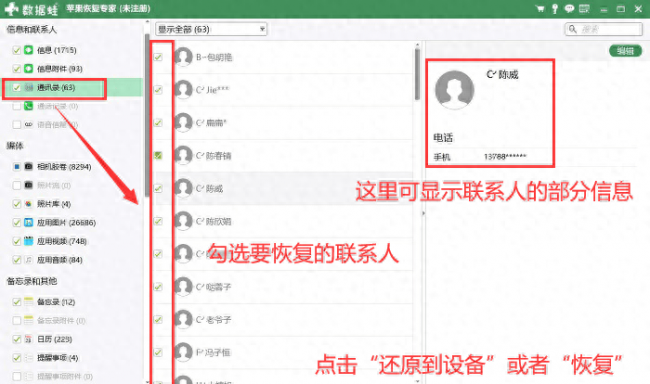Uncheck contact 冯子恒 checkbox
Screen dimensions: 650x384
[x=158, y=352]
